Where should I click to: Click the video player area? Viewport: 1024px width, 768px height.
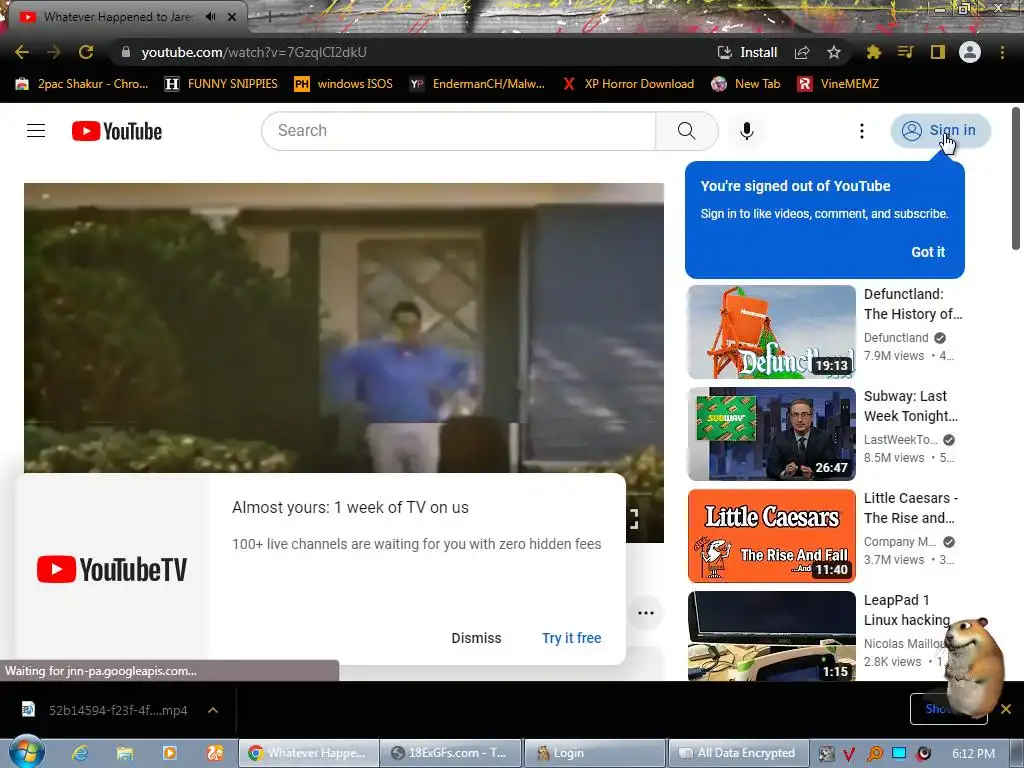pyautogui.click(x=344, y=328)
